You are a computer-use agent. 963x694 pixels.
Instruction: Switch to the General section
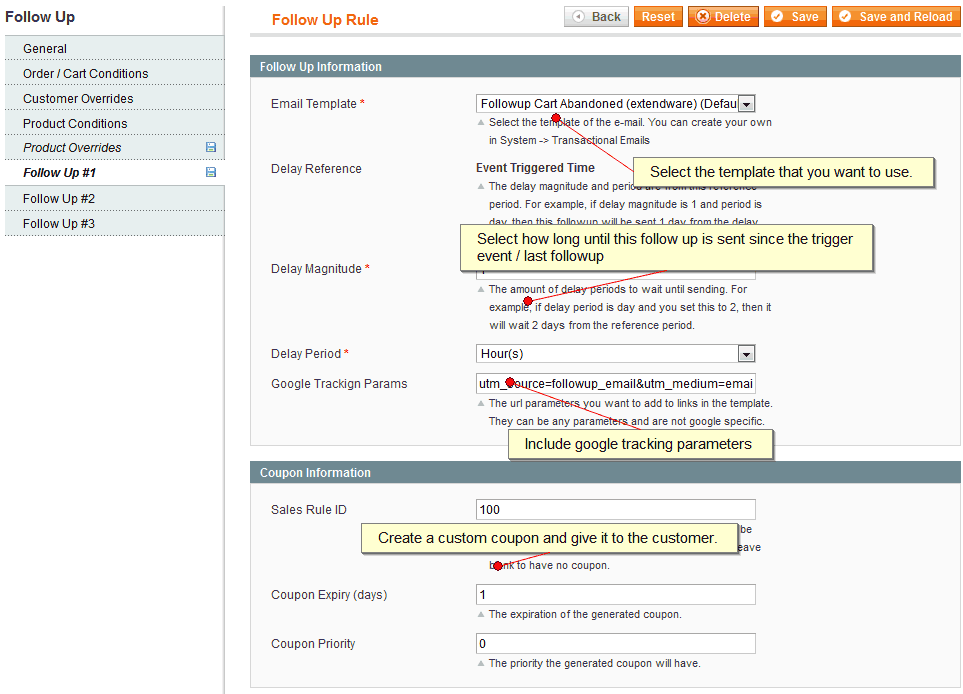click(x=47, y=48)
